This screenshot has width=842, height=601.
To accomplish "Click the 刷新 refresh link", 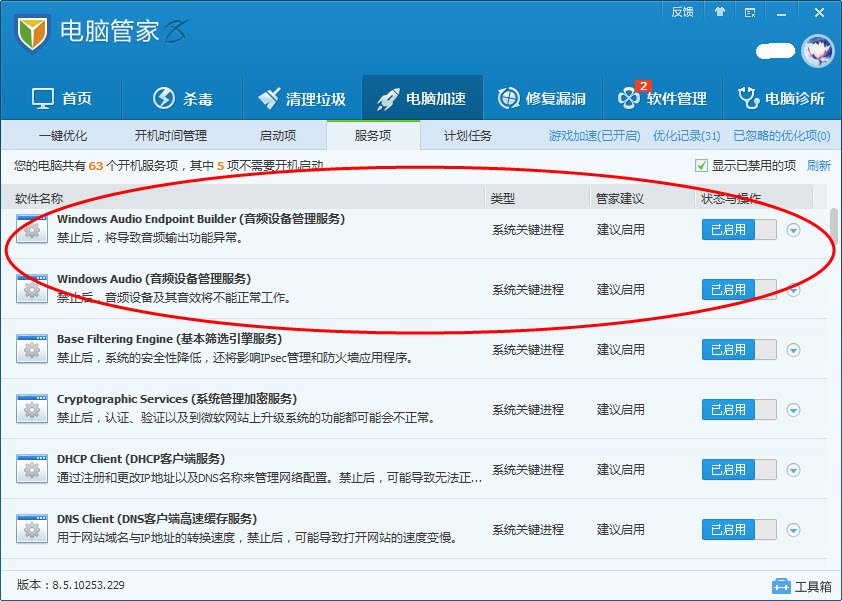I will 818,165.
